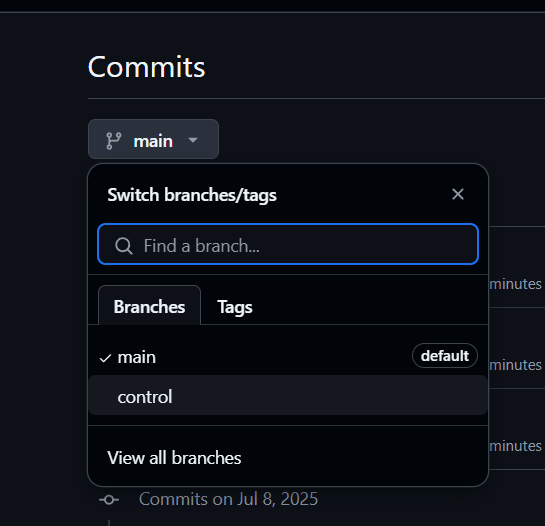Click the checkmark beside main

(105, 358)
